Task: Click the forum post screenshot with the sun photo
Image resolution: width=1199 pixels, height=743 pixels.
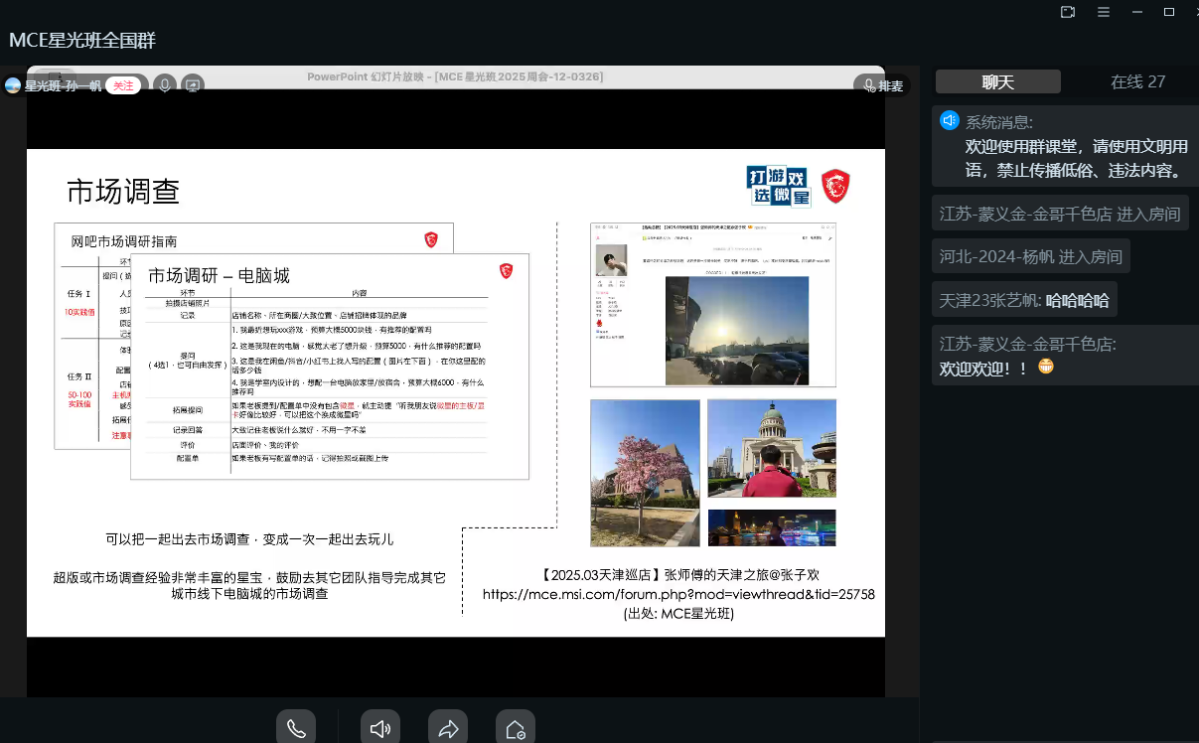Action: pyautogui.click(x=713, y=305)
